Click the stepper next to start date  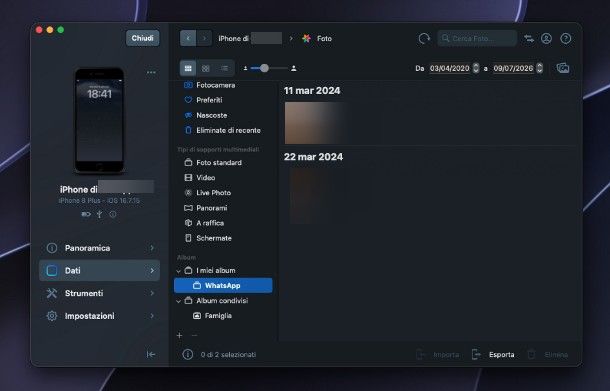pos(475,68)
